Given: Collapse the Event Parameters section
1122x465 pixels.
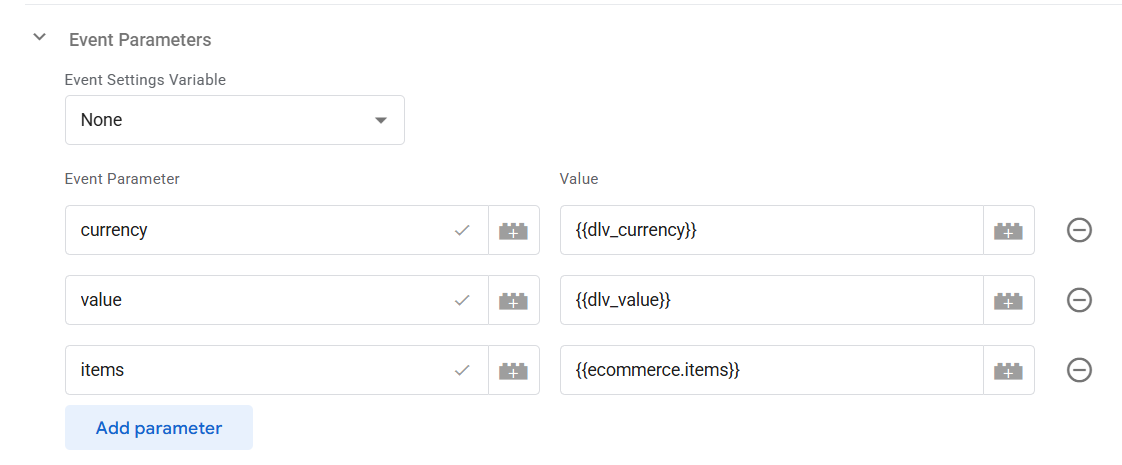Looking at the screenshot, I should 40,38.
